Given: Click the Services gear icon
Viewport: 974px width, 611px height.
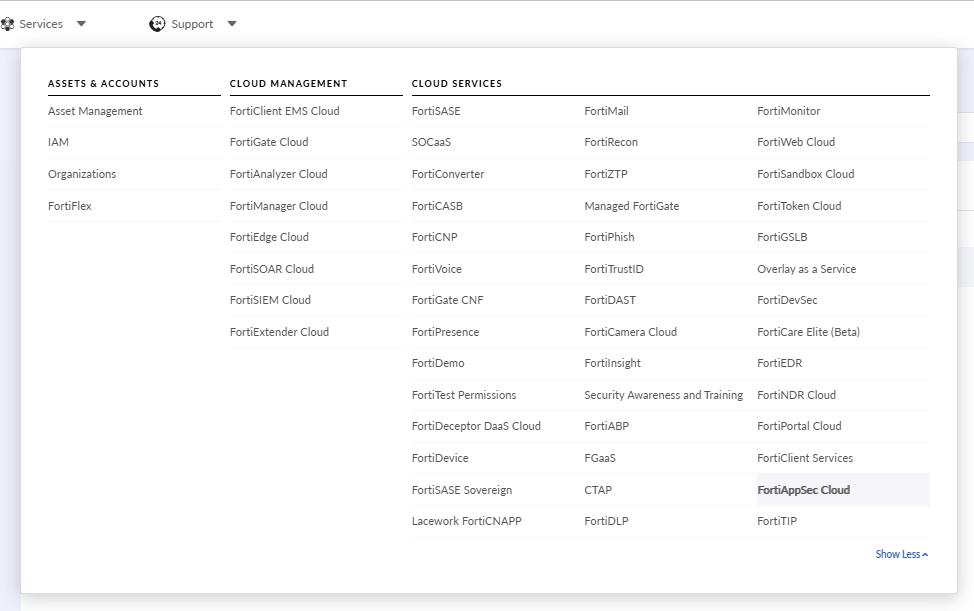Looking at the screenshot, I should pyautogui.click(x=7, y=24).
